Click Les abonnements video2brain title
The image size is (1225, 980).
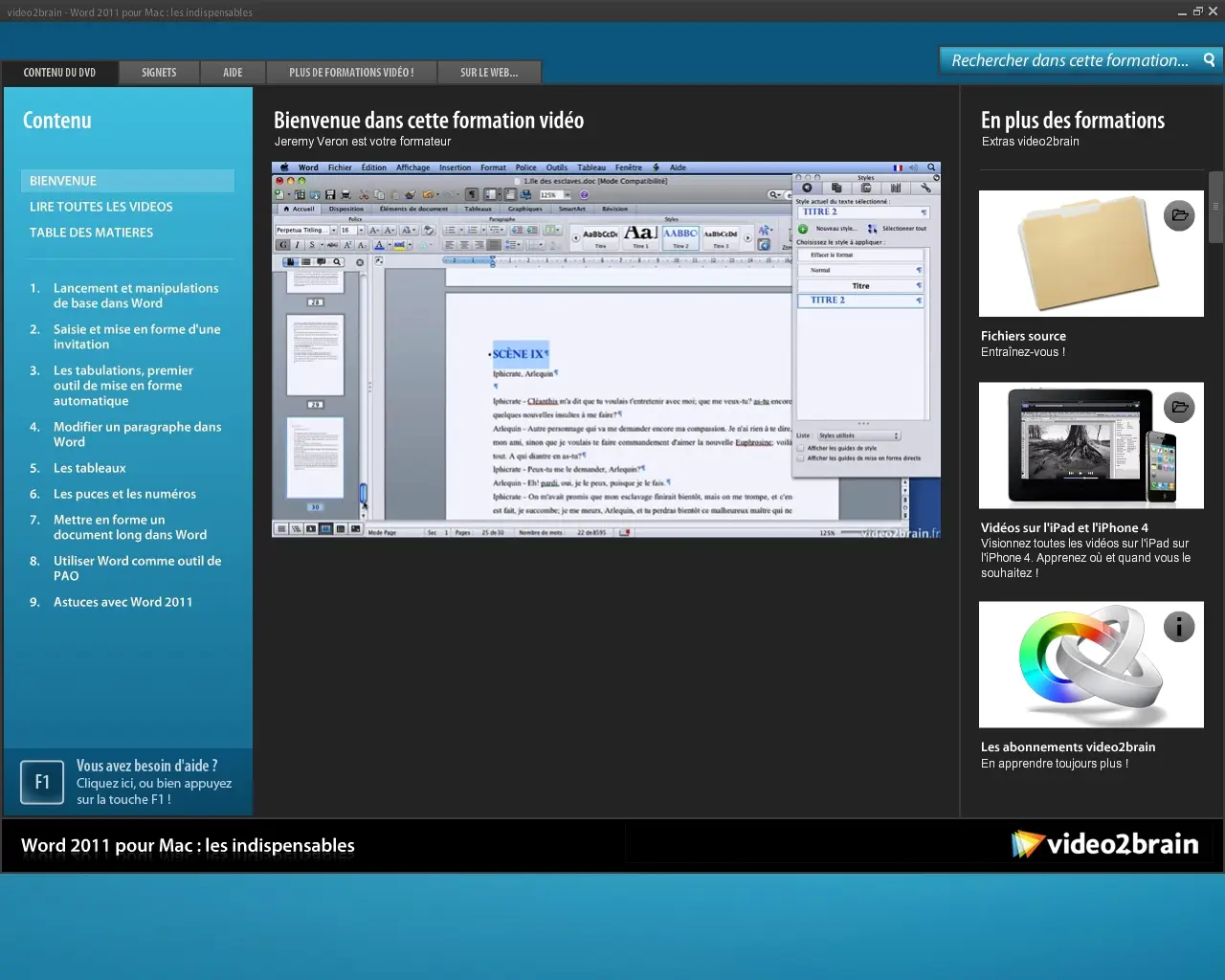pos(1068,747)
